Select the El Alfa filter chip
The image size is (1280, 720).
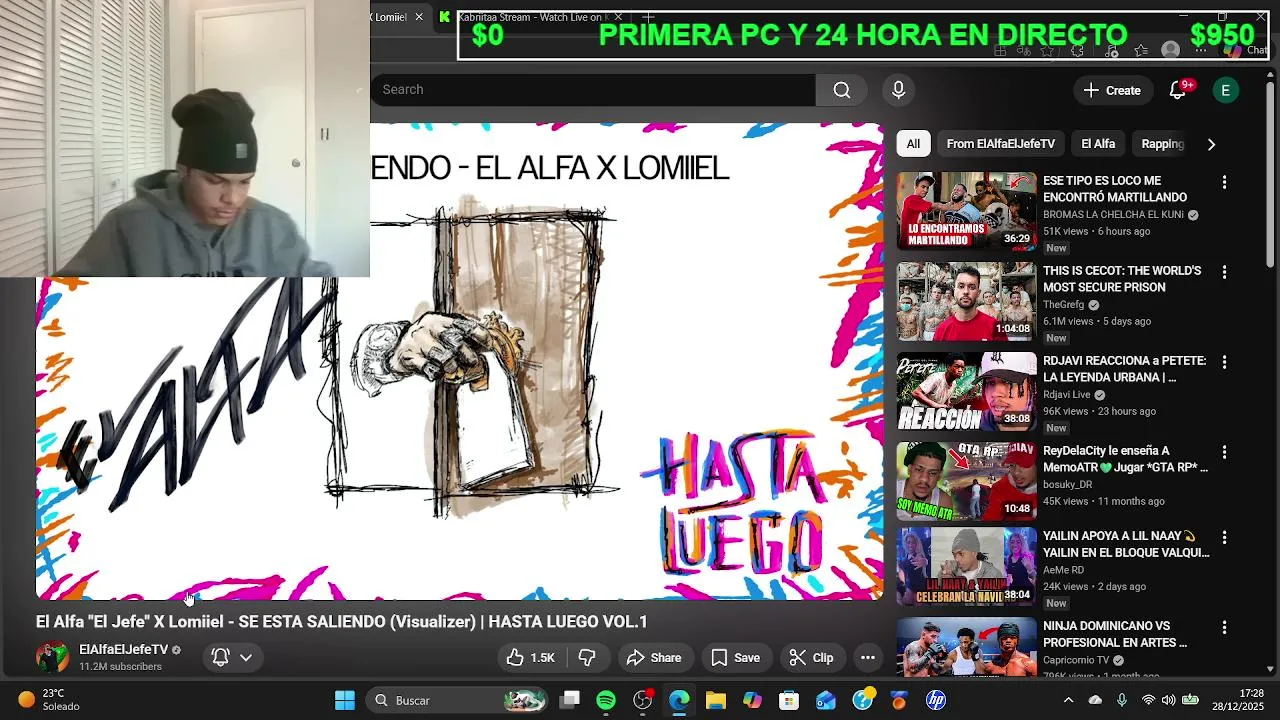point(1098,144)
